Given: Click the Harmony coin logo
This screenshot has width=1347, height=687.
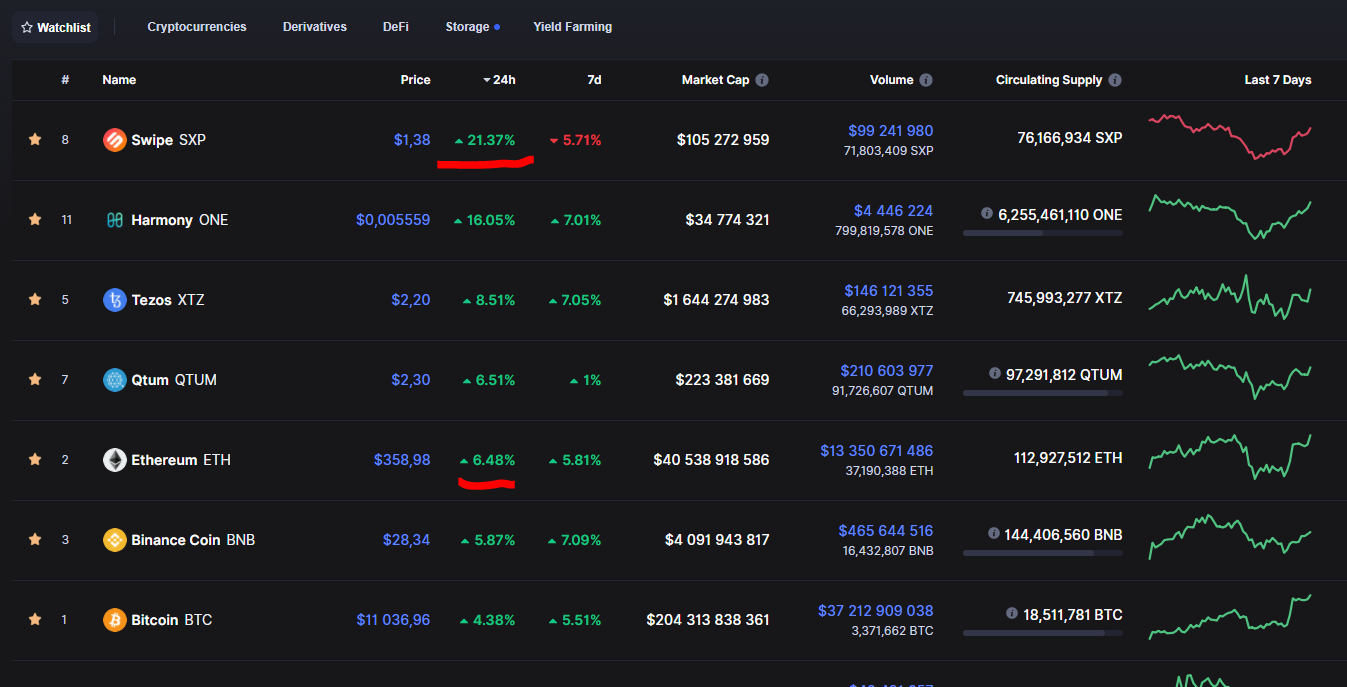Looking at the screenshot, I should tap(115, 220).
